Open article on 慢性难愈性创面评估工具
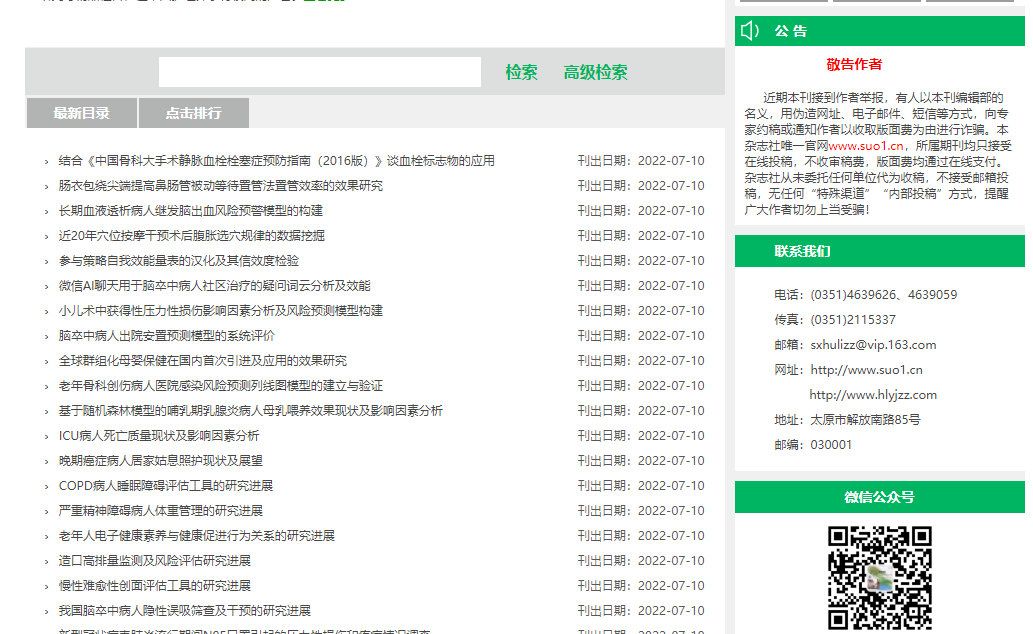The height and width of the screenshot is (634, 1033). (x=154, y=586)
